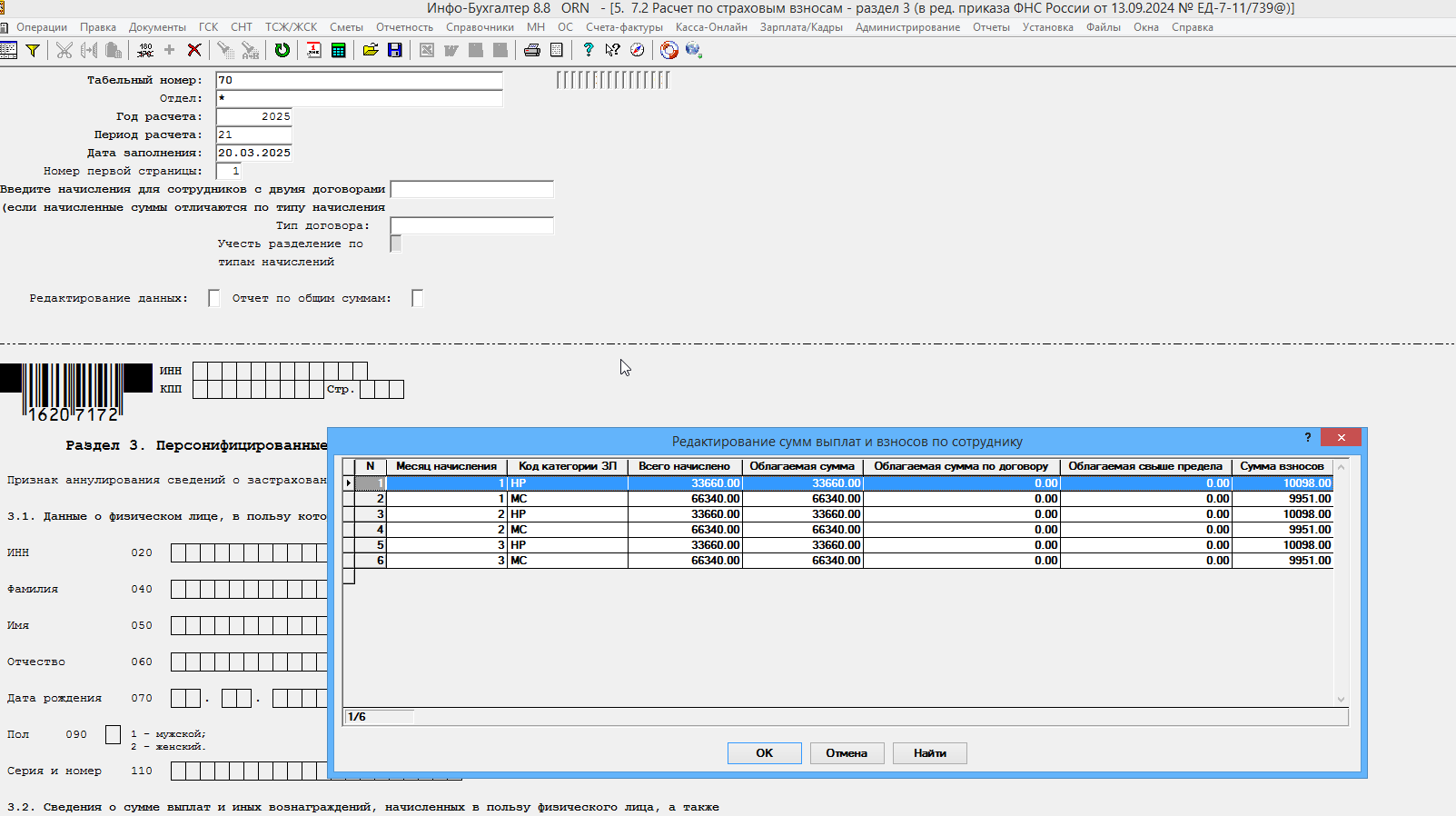The image size is (1456, 816).
Task: Click the employees with two contracts input field
Action: tap(472, 189)
